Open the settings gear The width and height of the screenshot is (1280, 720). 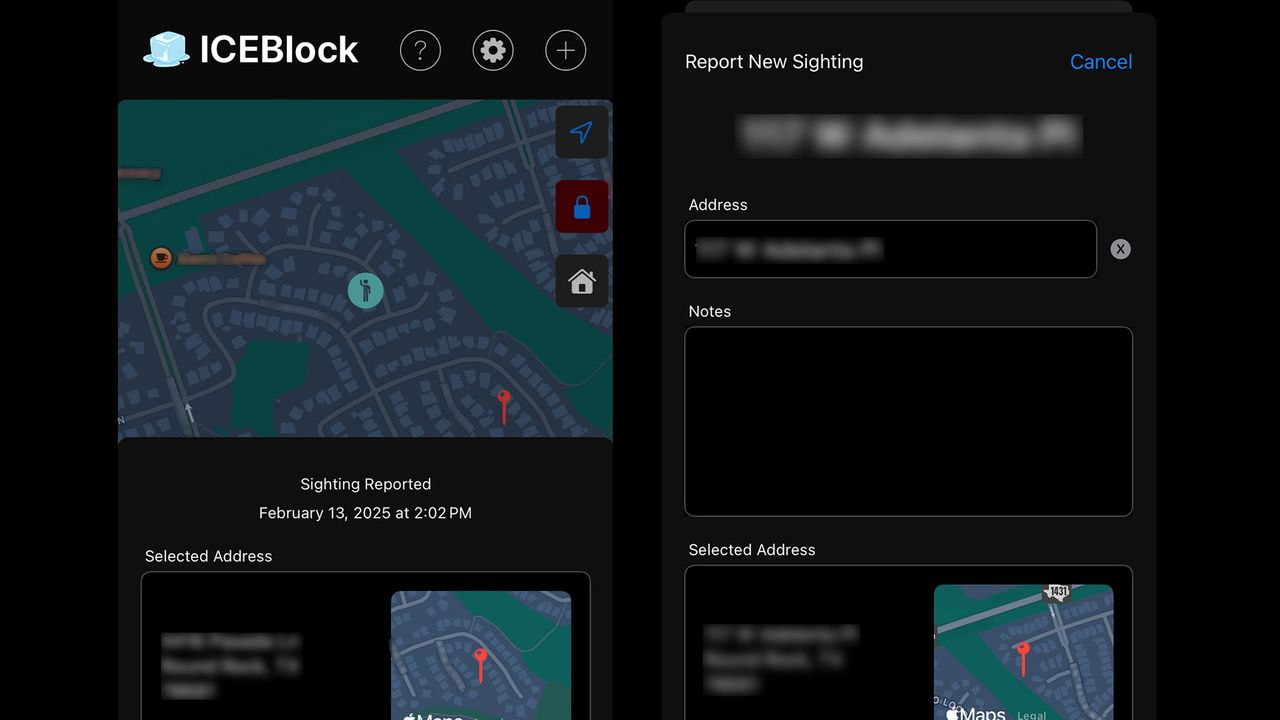tap(492, 50)
